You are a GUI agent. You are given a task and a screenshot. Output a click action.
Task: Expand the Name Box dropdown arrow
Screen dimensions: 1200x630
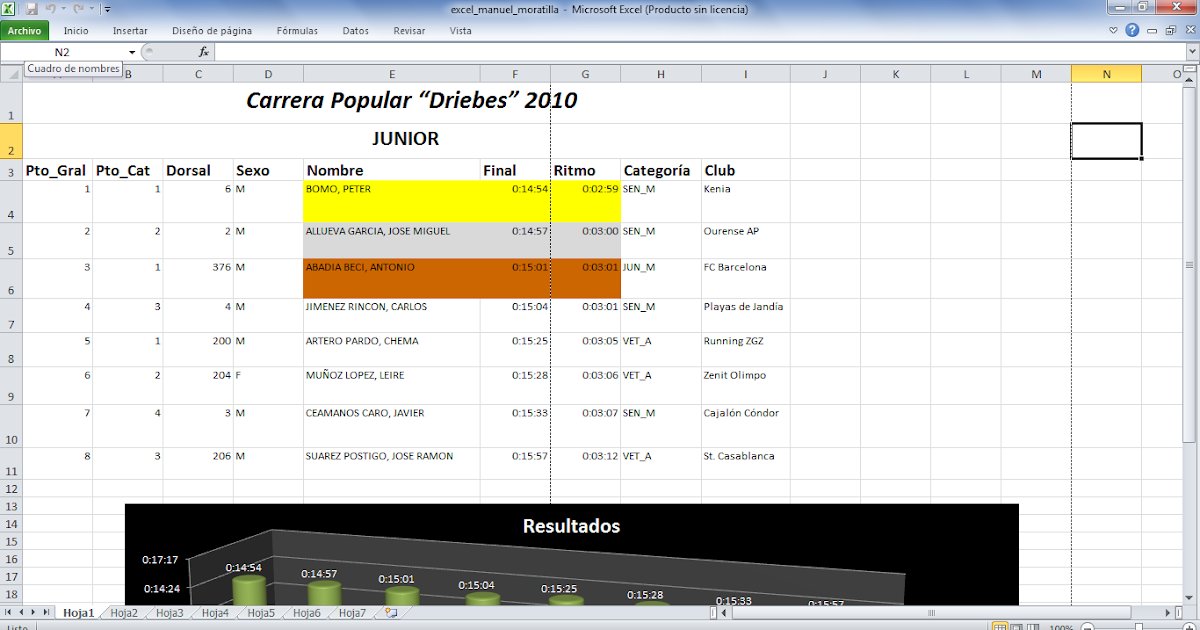pos(132,52)
